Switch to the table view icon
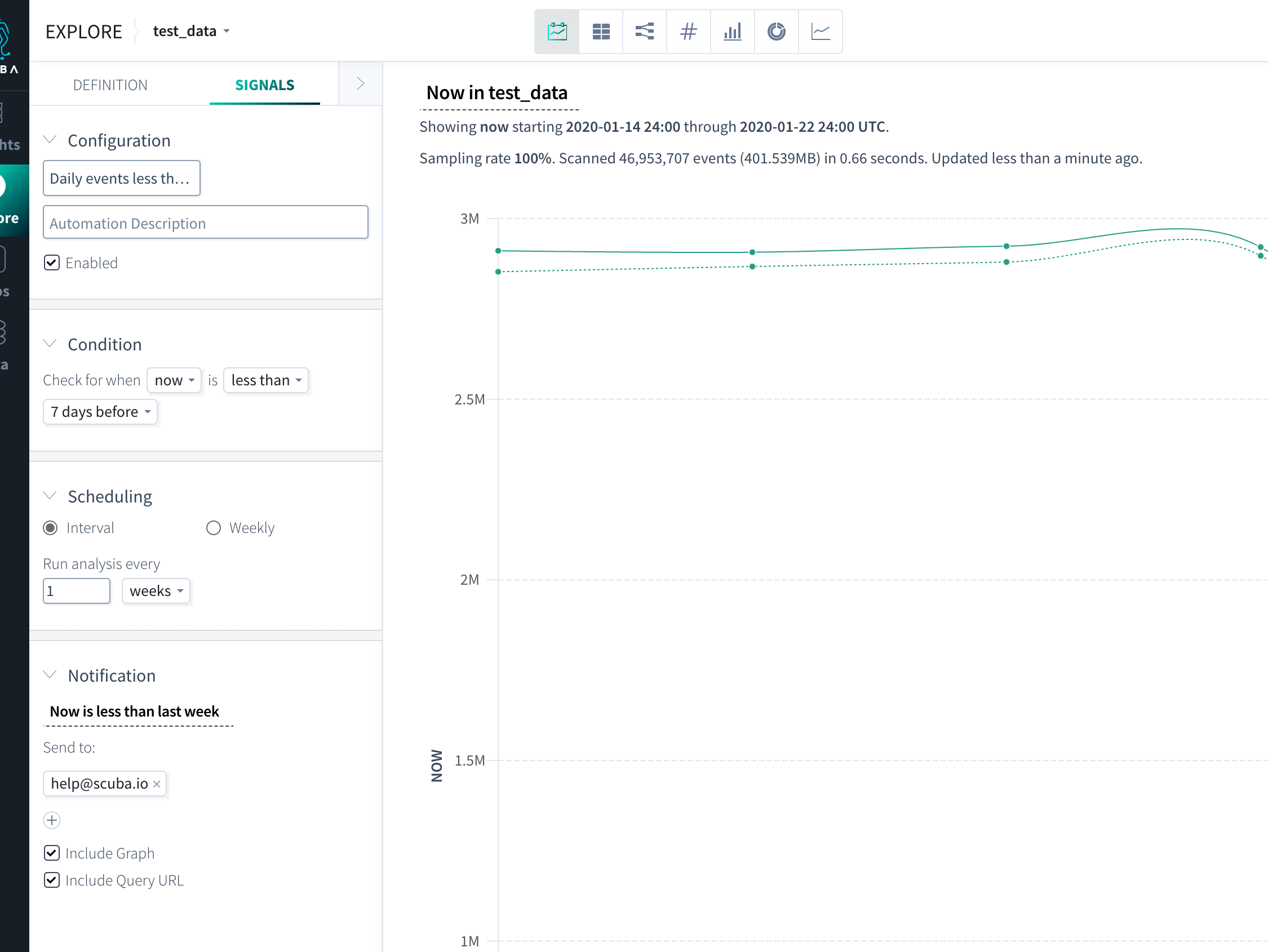The width and height of the screenshot is (1268, 952). 601,32
